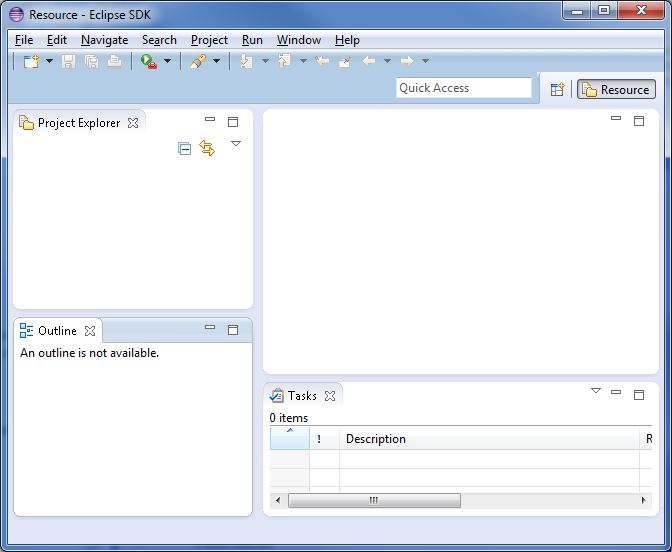This screenshot has height=552, width=672.
Task: Close the Tasks view
Action: (x=330, y=396)
